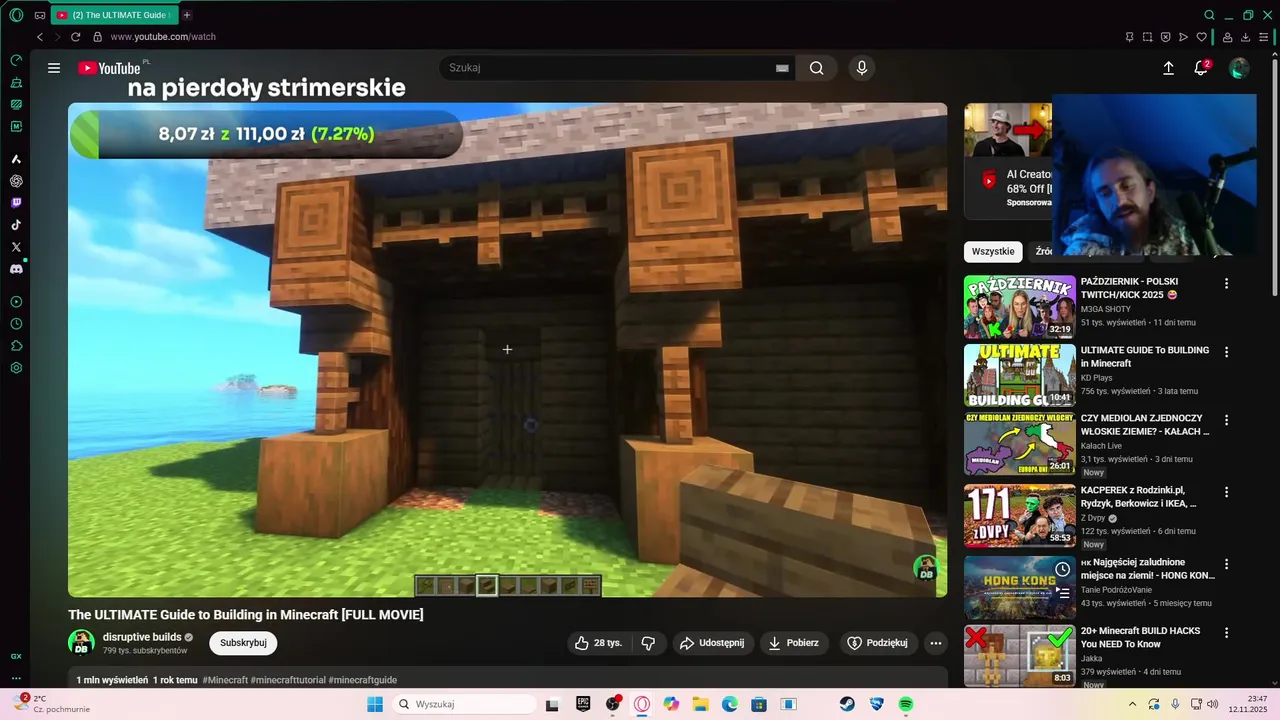Open Twitch in the Opera sidebar
This screenshot has width=1280, height=720.
(x=16, y=203)
